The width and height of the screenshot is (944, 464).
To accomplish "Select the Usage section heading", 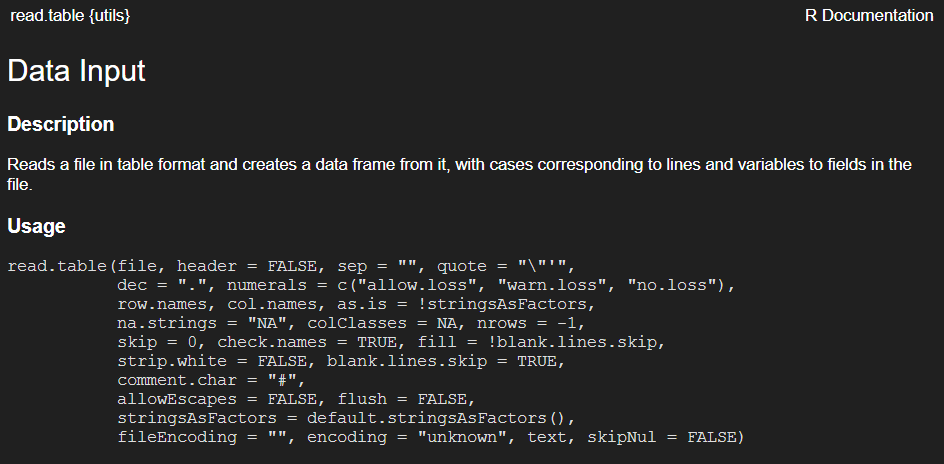I will tap(37, 226).
